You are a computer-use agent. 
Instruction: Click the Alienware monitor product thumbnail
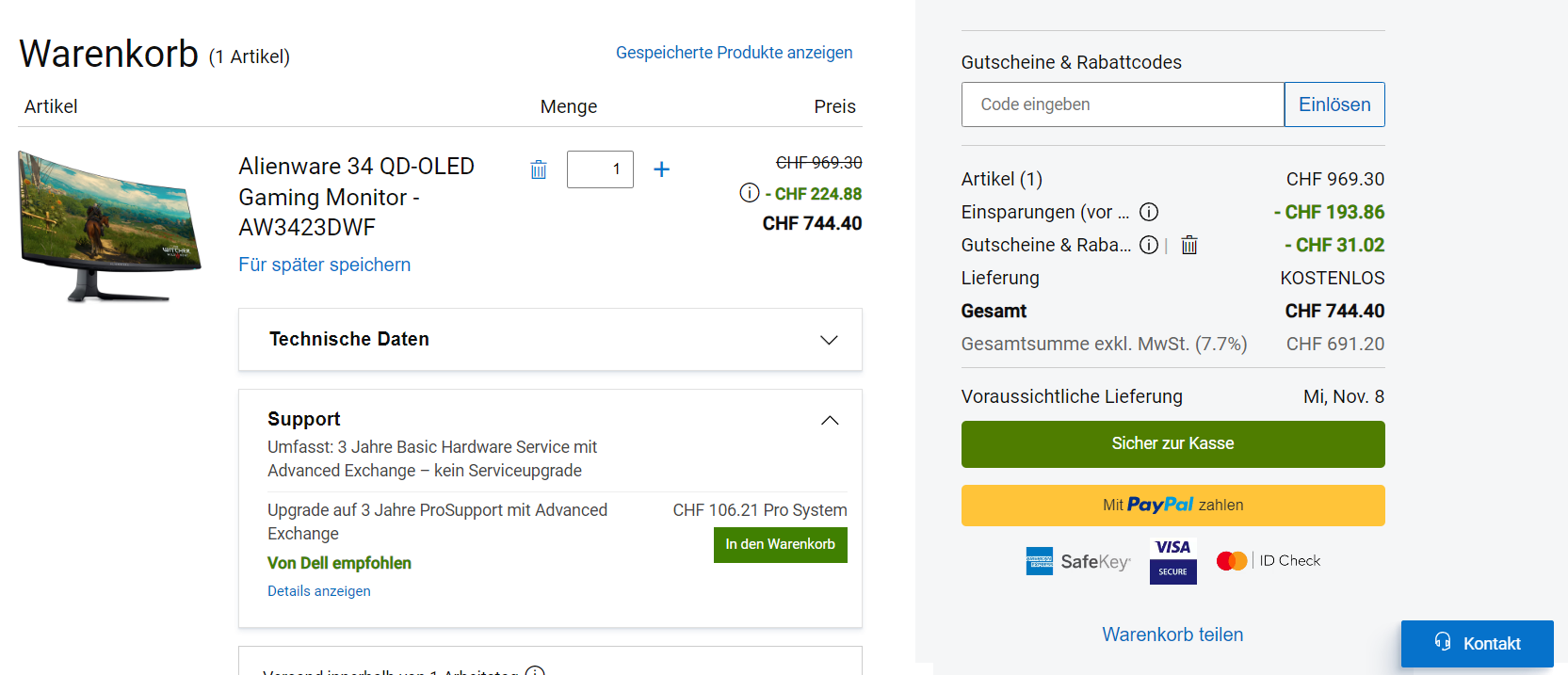tap(109, 226)
